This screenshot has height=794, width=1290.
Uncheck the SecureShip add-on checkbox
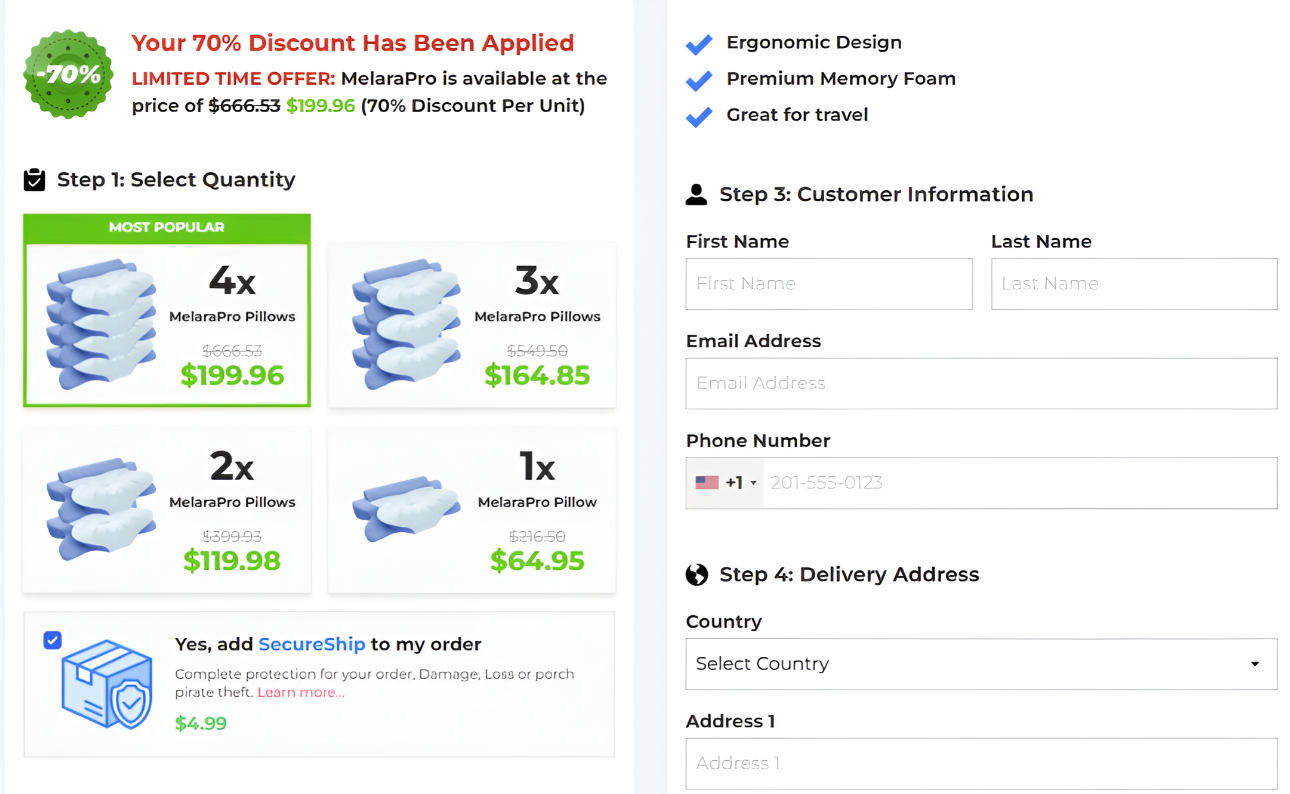click(x=53, y=640)
